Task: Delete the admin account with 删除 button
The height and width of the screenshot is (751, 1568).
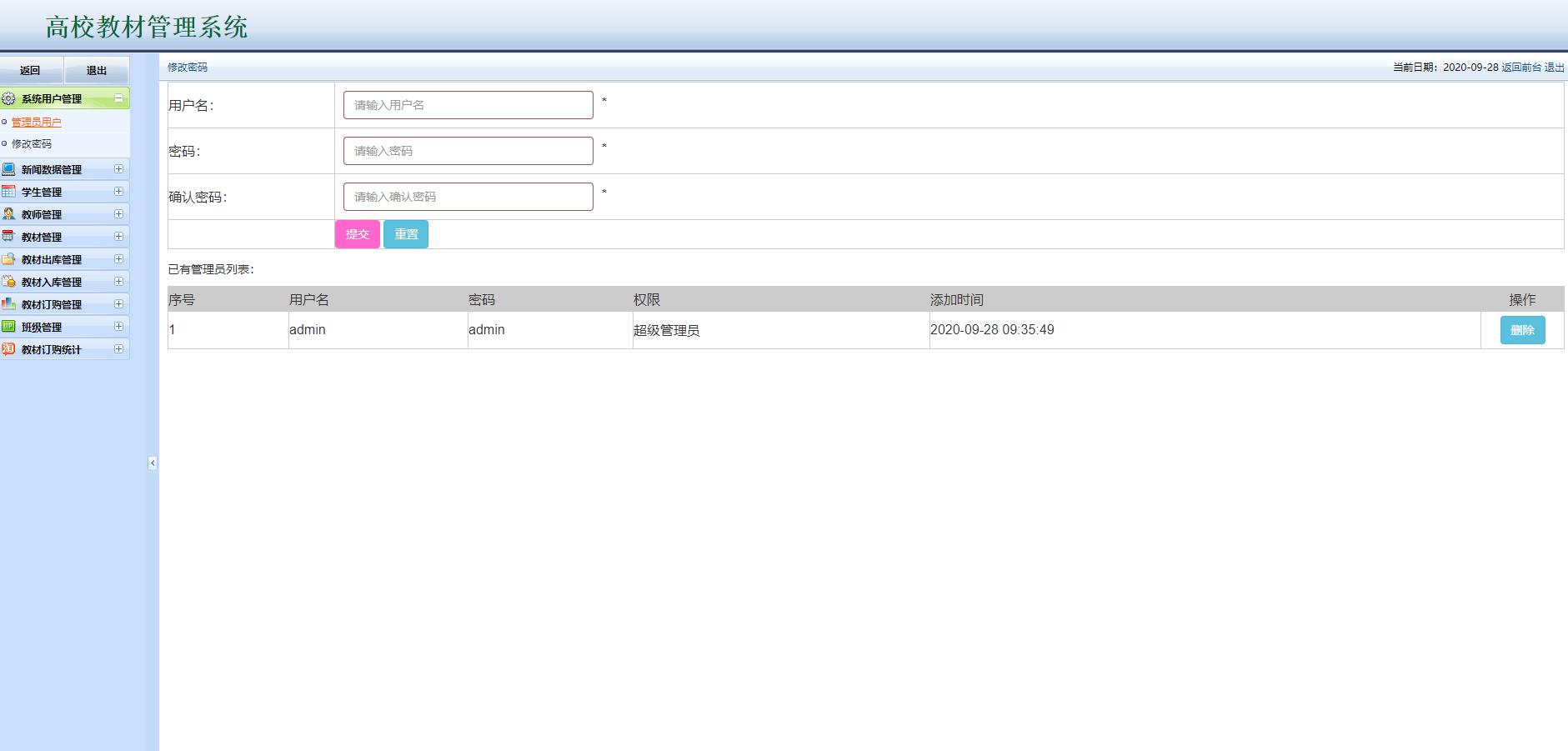Action: coord(1522,329)
